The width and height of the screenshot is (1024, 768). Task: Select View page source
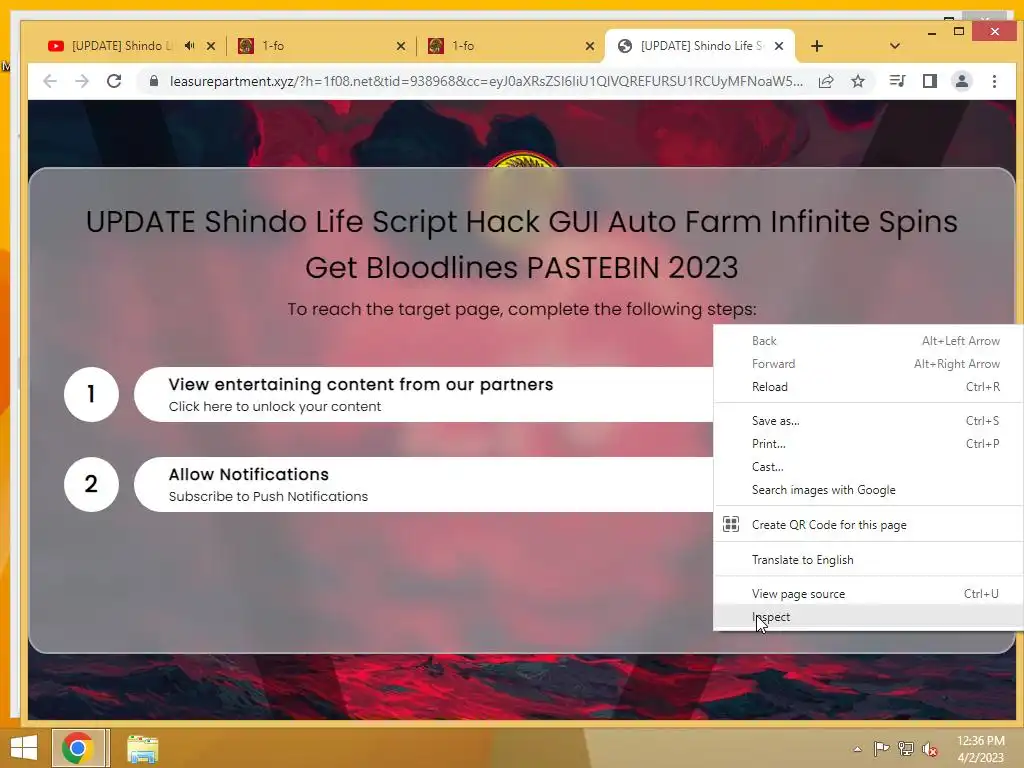click(868, 594)
